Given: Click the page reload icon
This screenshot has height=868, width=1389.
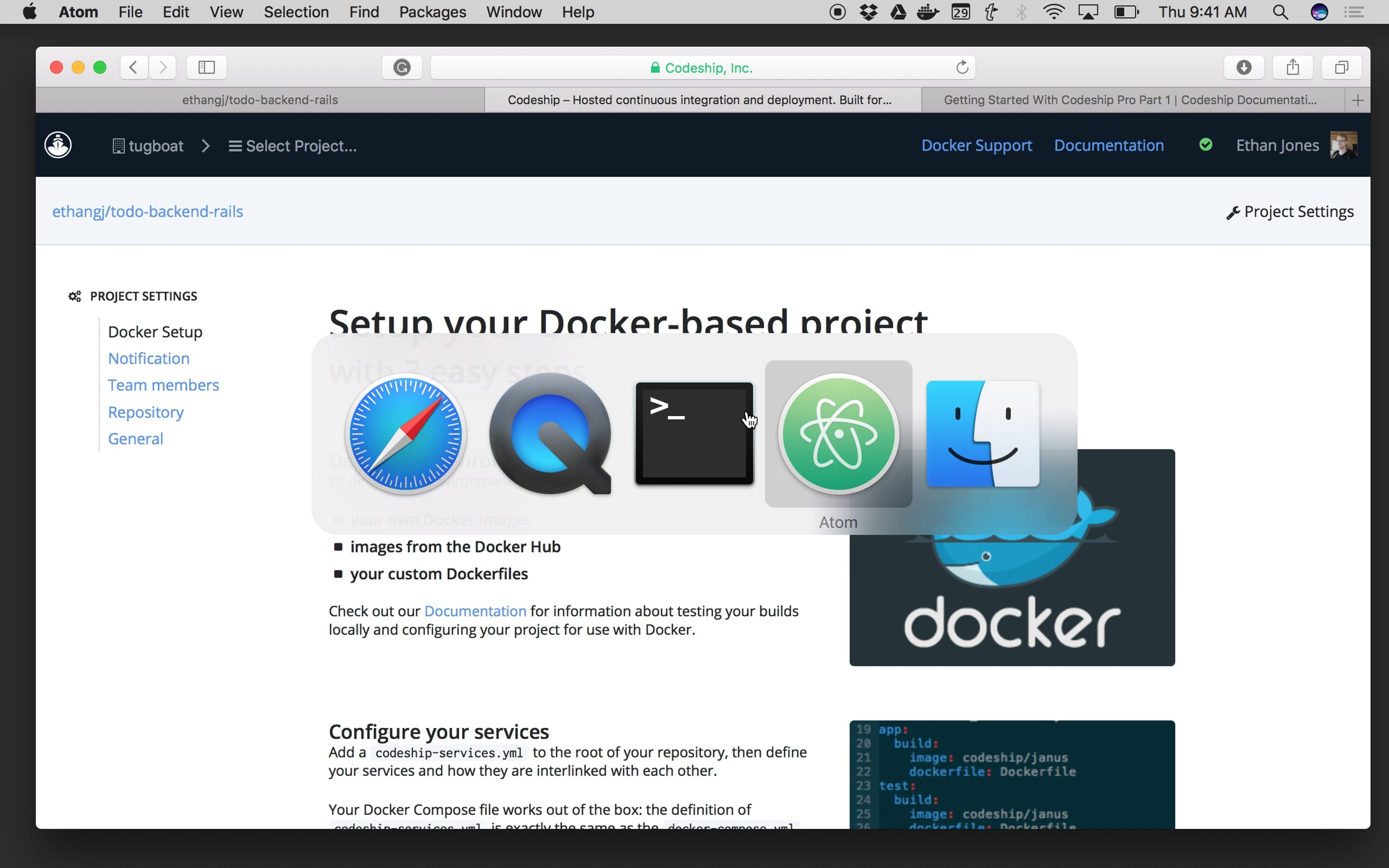Looking at the screenshot, I should [x=962, y=68].
